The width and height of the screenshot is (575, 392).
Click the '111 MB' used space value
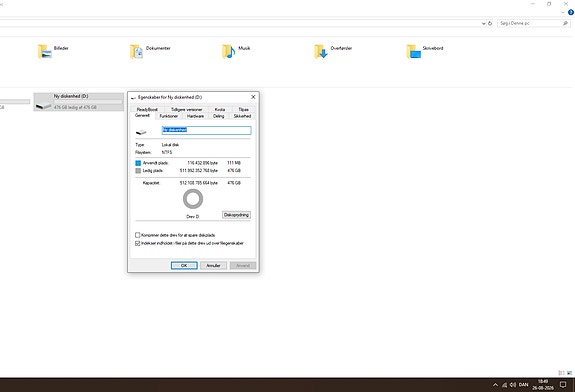coord(234,163)
